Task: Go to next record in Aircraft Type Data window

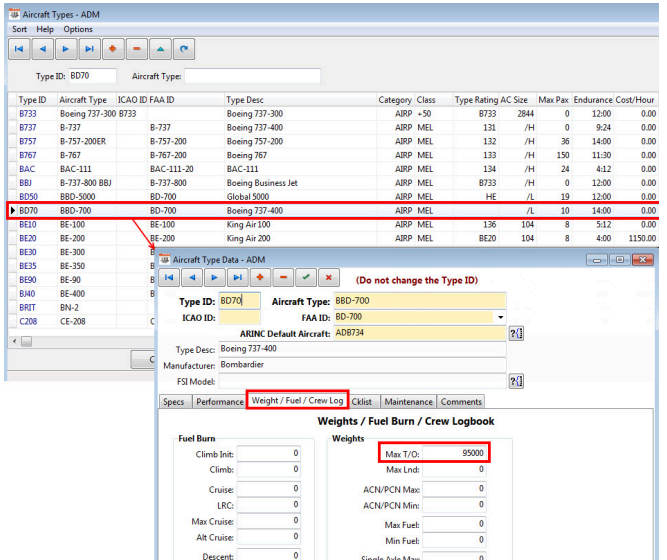Action: (215, 278)
